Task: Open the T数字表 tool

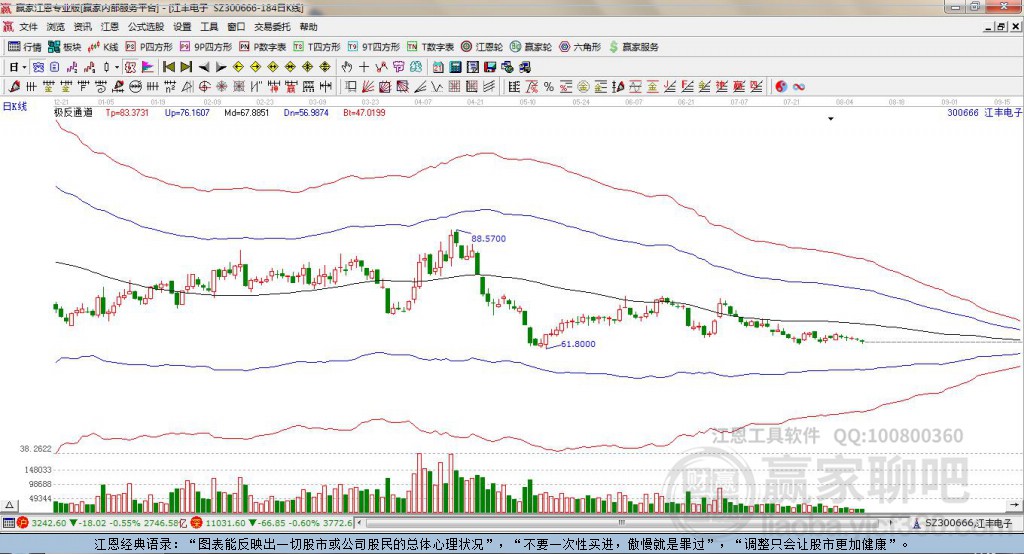Action: point(430,47)
